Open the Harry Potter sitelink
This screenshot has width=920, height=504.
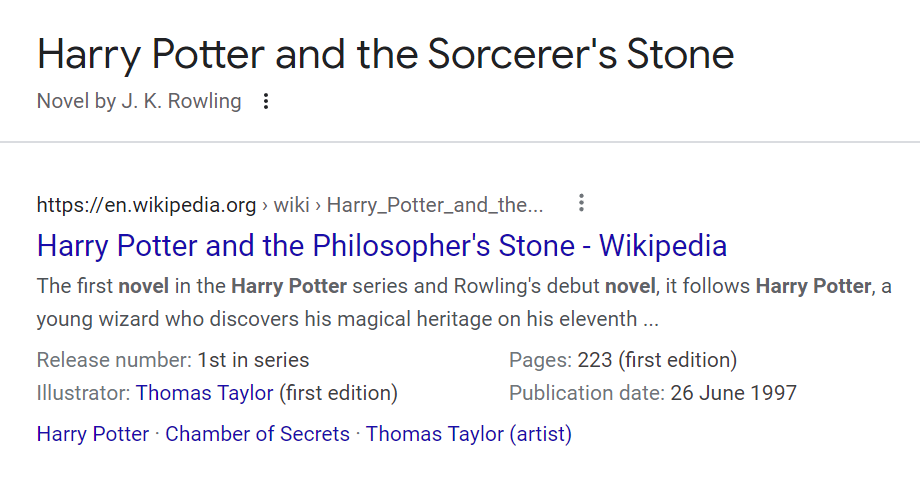pyautogui.click(x=92, y=434)
